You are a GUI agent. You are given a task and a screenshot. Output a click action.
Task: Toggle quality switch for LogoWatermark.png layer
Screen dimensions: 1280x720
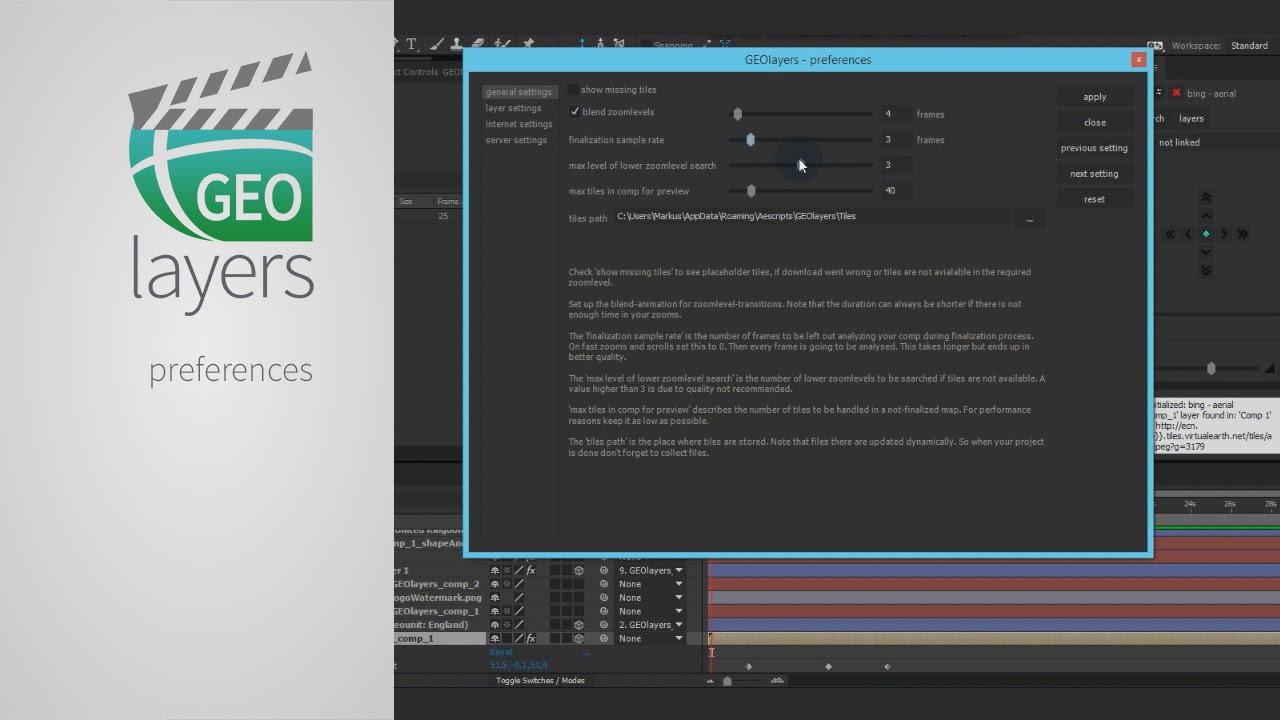click(x=519, y=598)
